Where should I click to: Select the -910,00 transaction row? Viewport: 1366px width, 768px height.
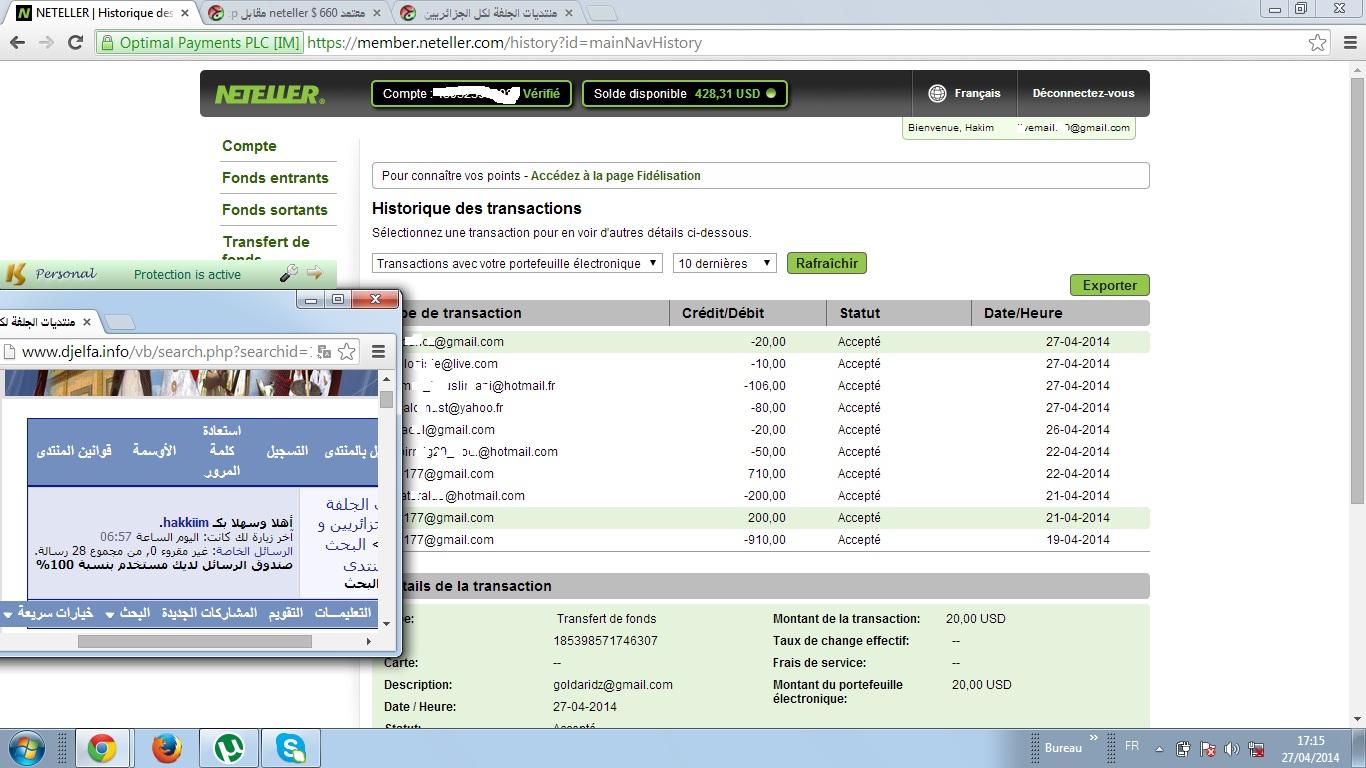pyautogui.click(x=761, y=540)
